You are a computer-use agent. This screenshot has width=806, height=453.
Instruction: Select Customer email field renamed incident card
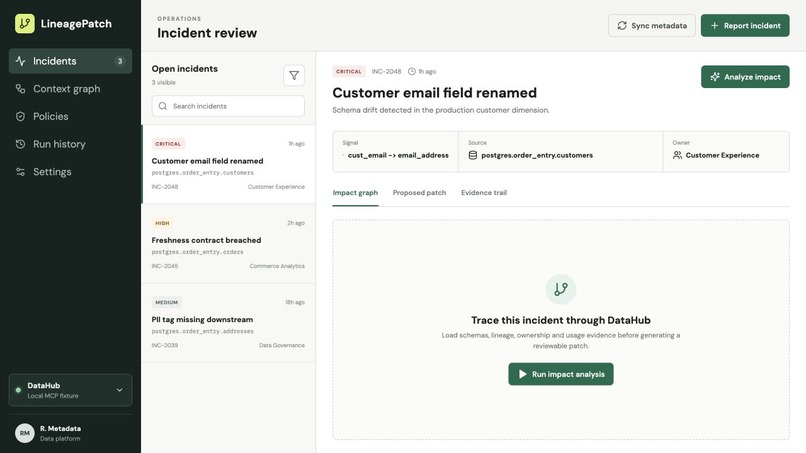click(228, 164)
